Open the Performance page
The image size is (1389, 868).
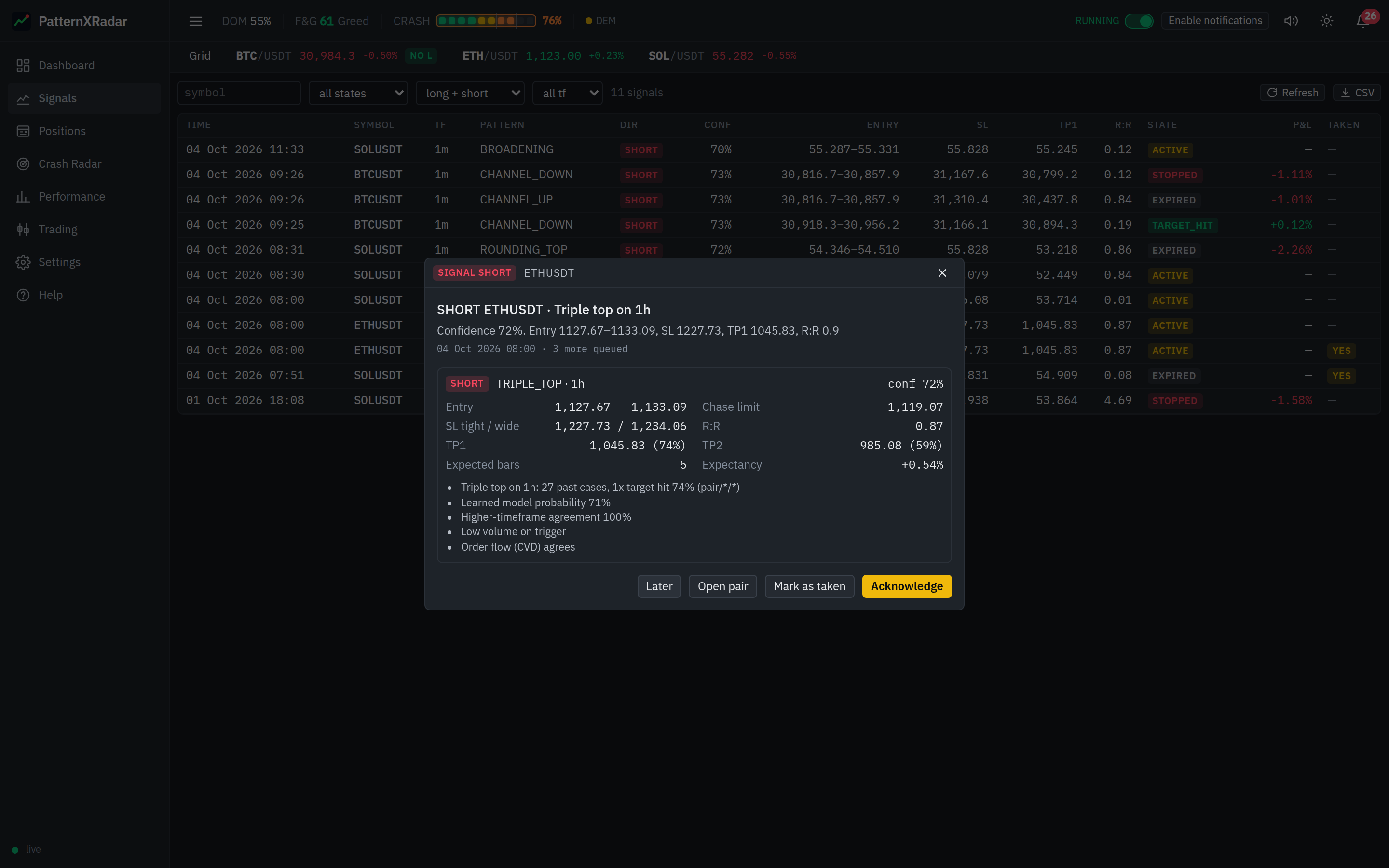(84, 196)
